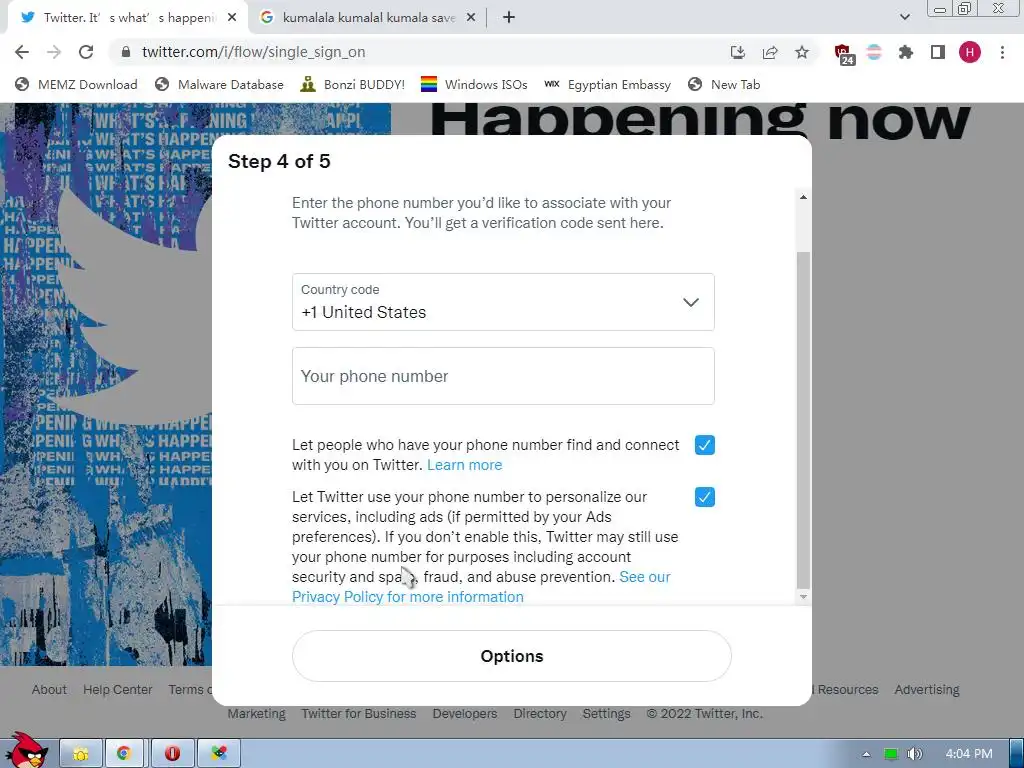Open the Learn more link
Viewport: 1024px width, 768px height.
coord(464,465)
